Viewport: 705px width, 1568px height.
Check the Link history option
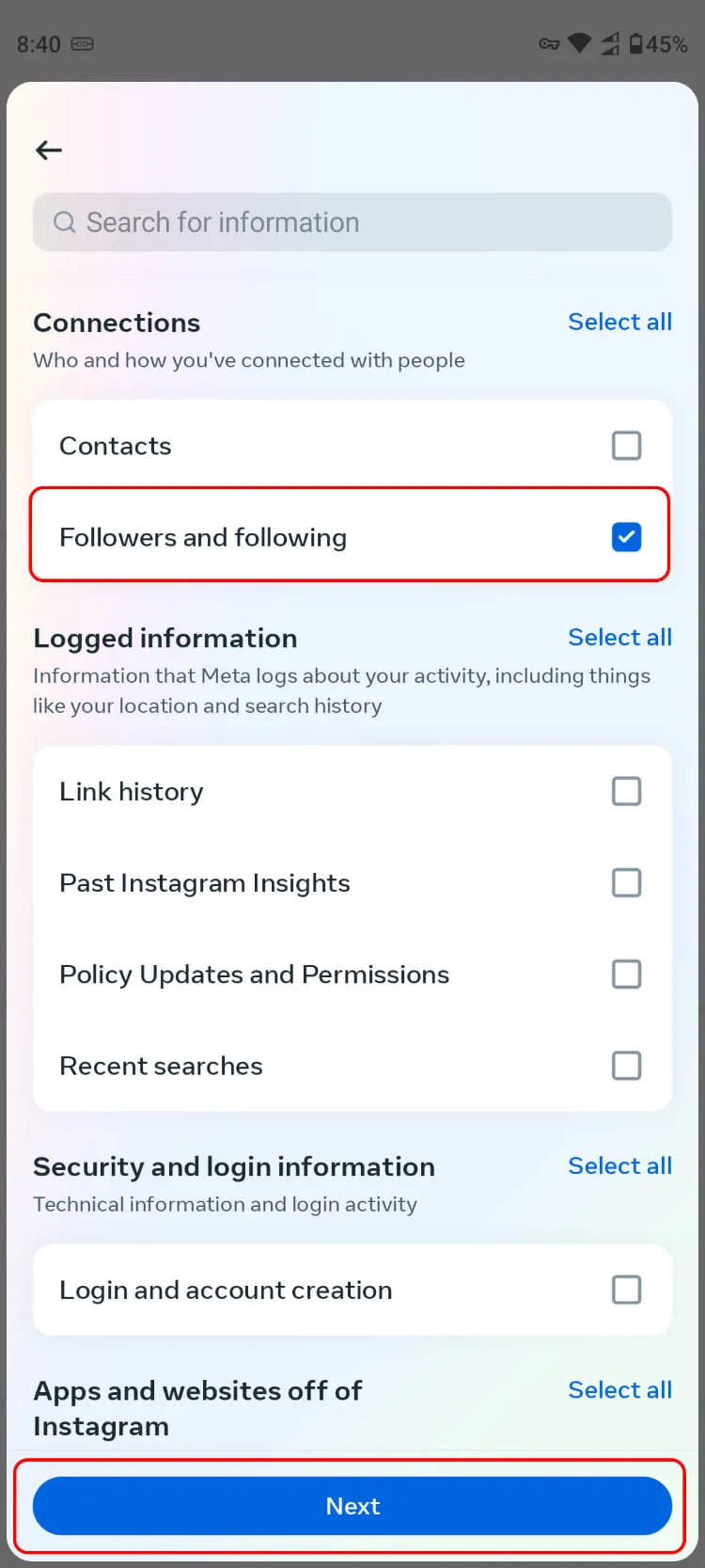click(626, 791)
